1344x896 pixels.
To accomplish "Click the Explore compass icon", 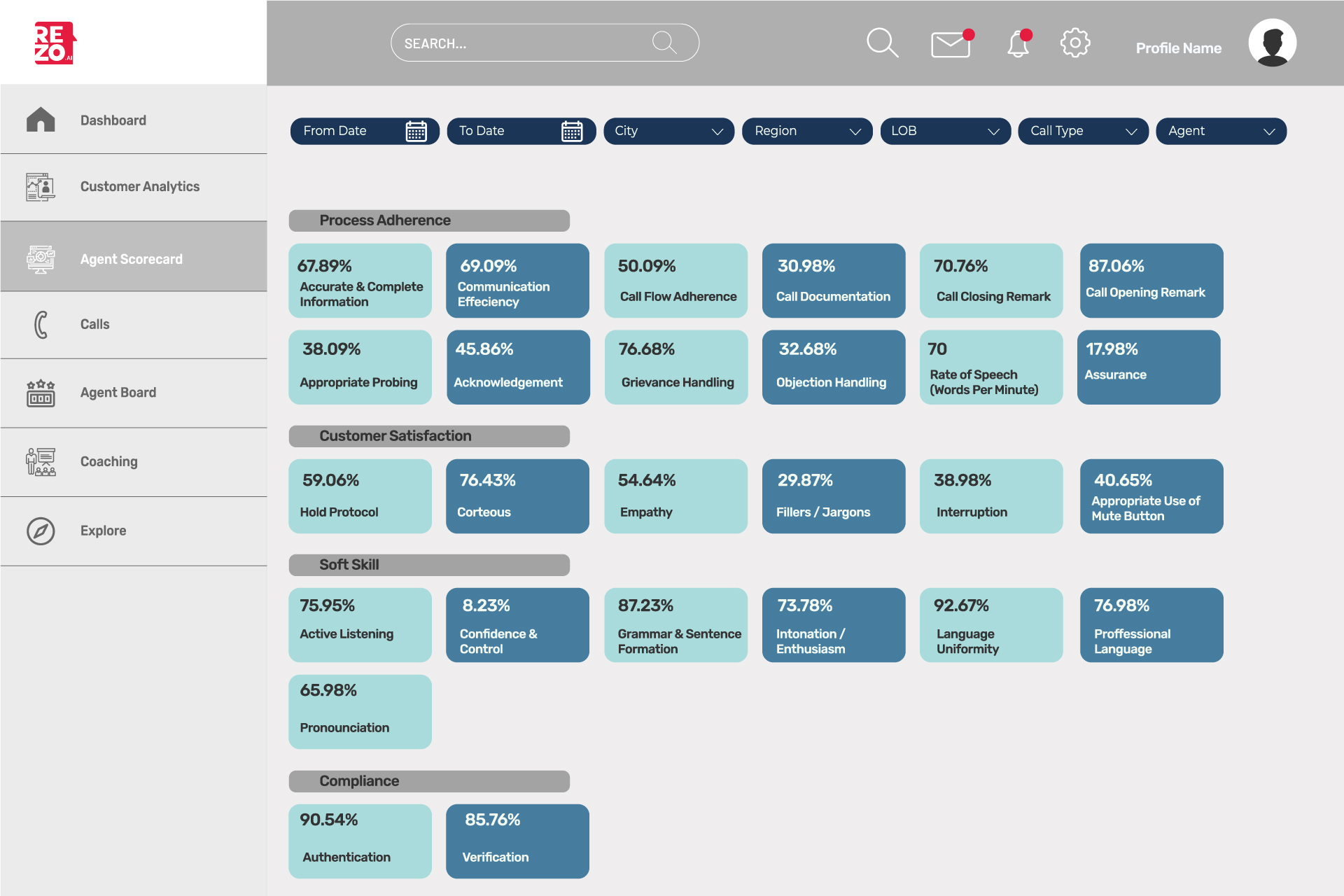I will pos(41,531).
